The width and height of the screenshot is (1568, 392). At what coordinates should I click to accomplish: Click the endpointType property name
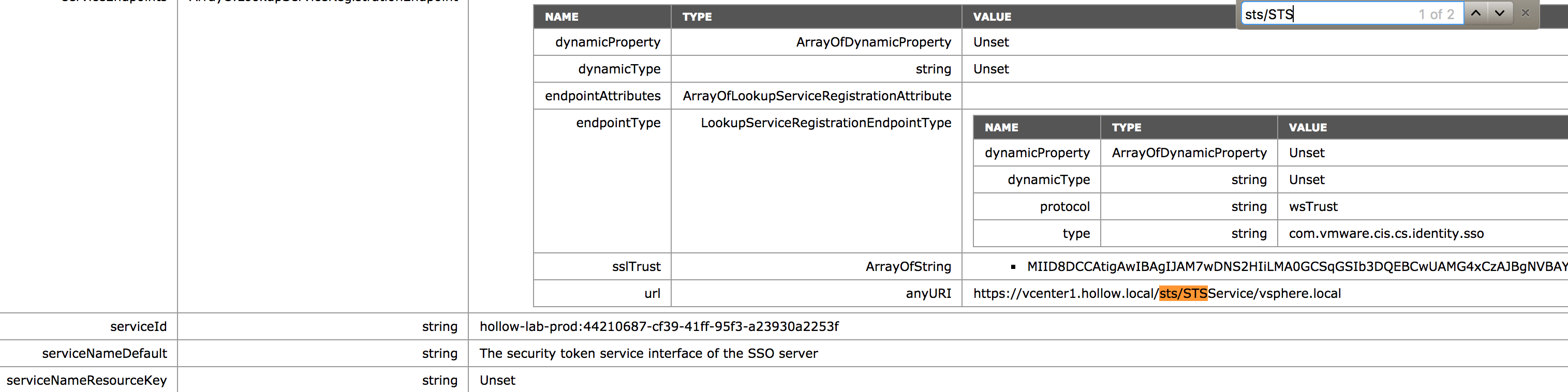coord(618,123)
